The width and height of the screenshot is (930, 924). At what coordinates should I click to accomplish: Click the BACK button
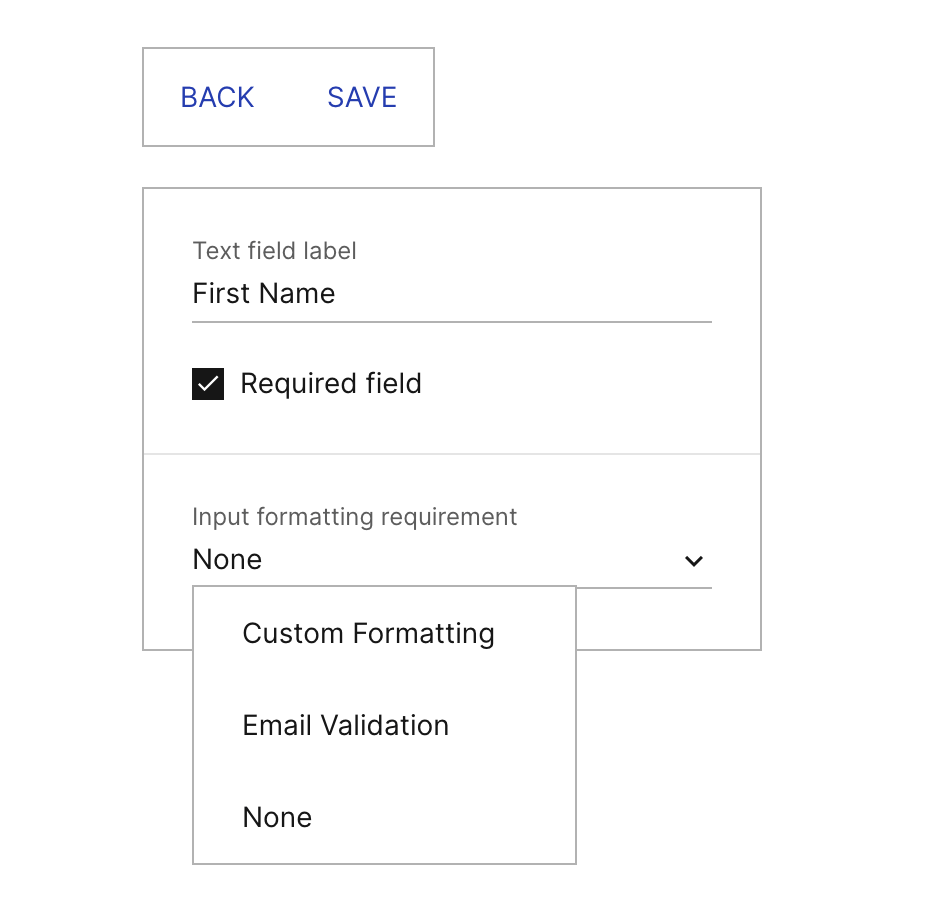pos(217,97)
